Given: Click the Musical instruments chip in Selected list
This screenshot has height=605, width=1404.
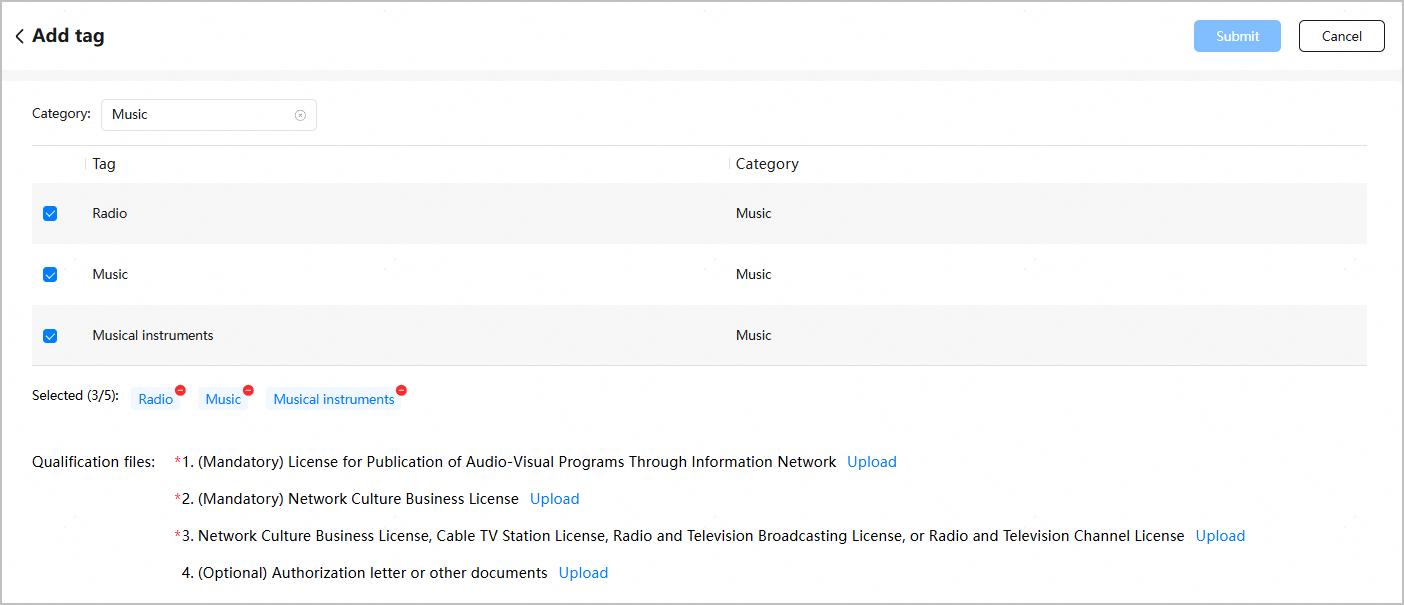Looking at the screenshot, I should point(334,399).
